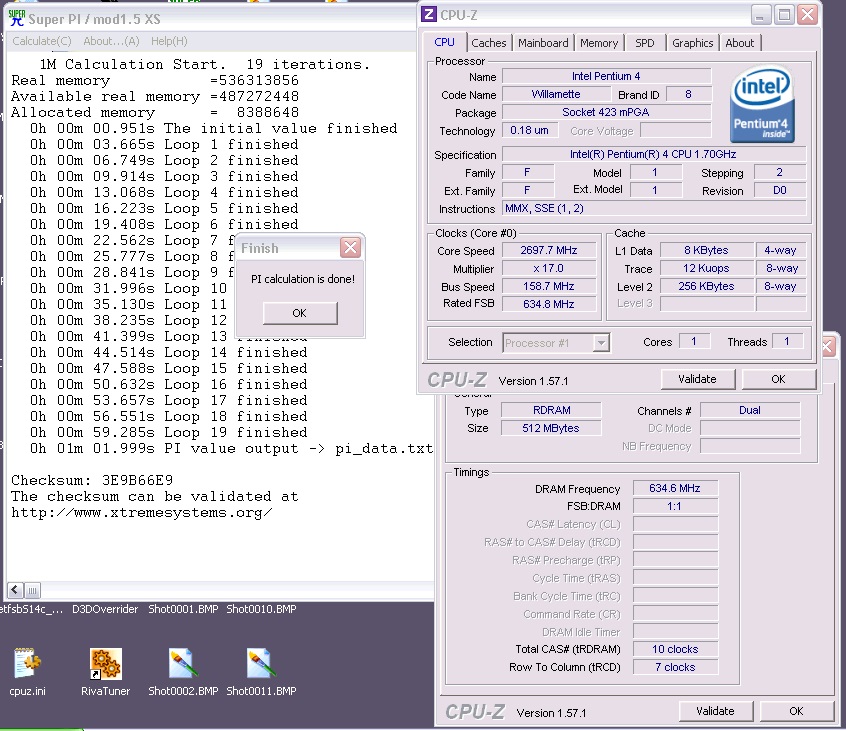Click the CPU-Z window Z logo icon
846x731 pixels.
pos(428,14)
